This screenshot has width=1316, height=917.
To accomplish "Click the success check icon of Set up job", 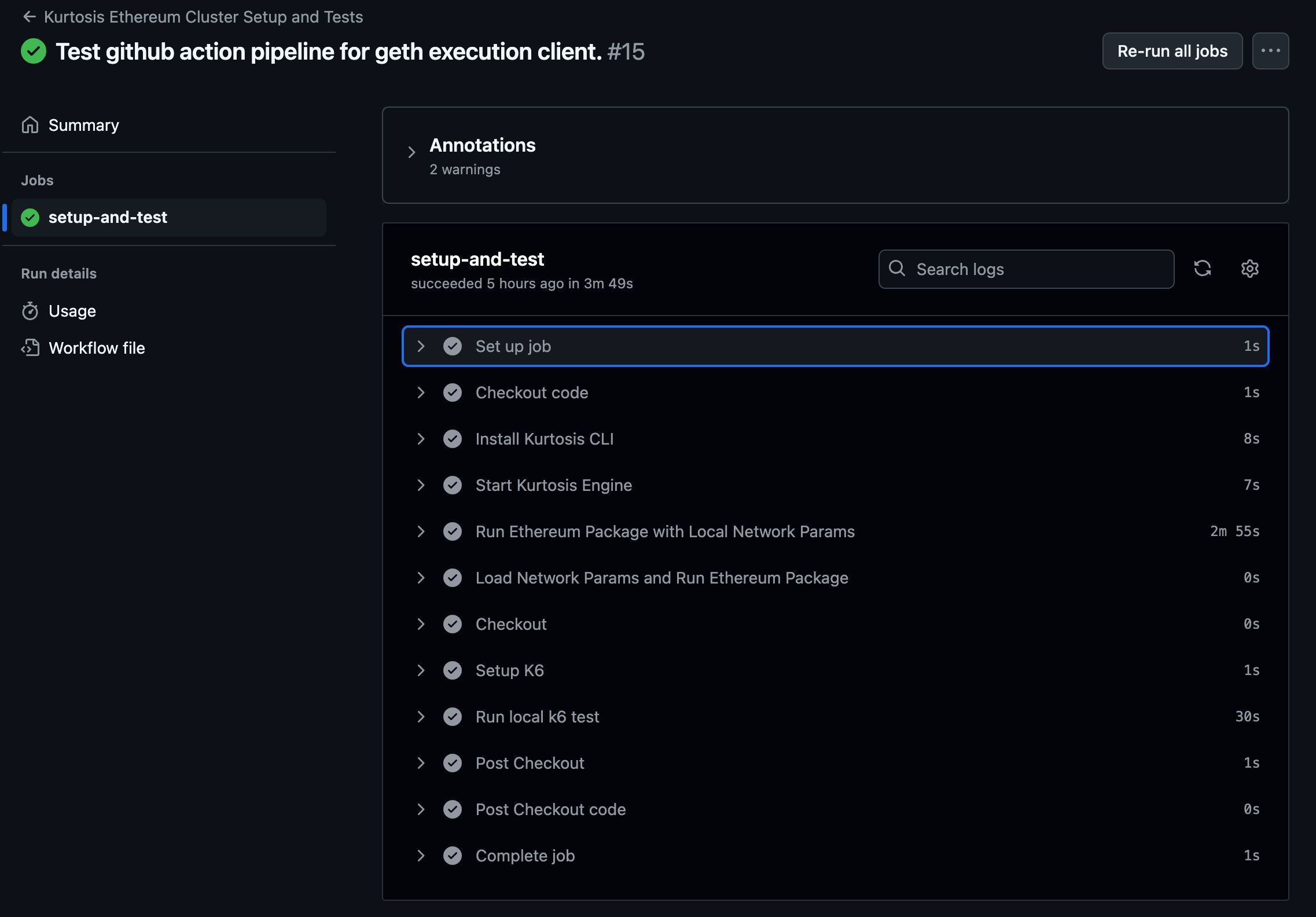I will point(453,346).
